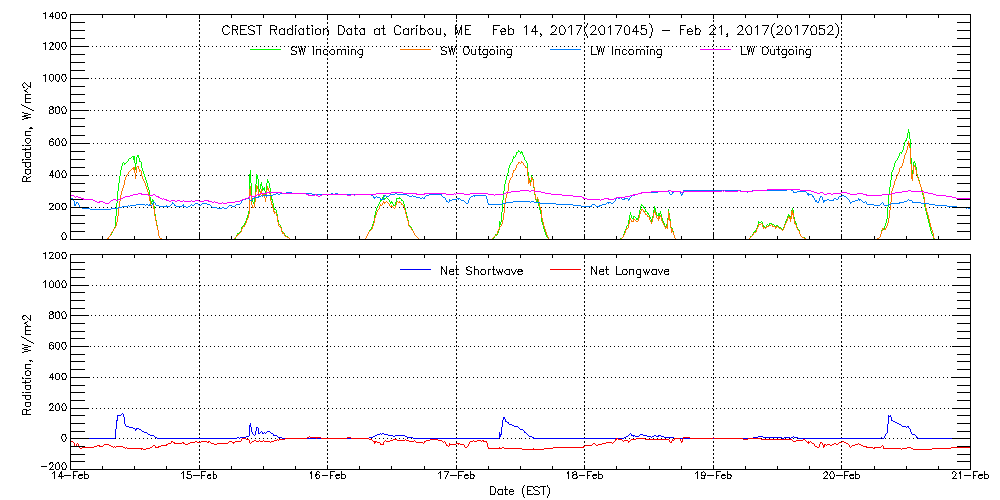Click the 14-Feb date tick label
The width and height of the screenshot is (1000, 500).
click(x=72, y=477)
